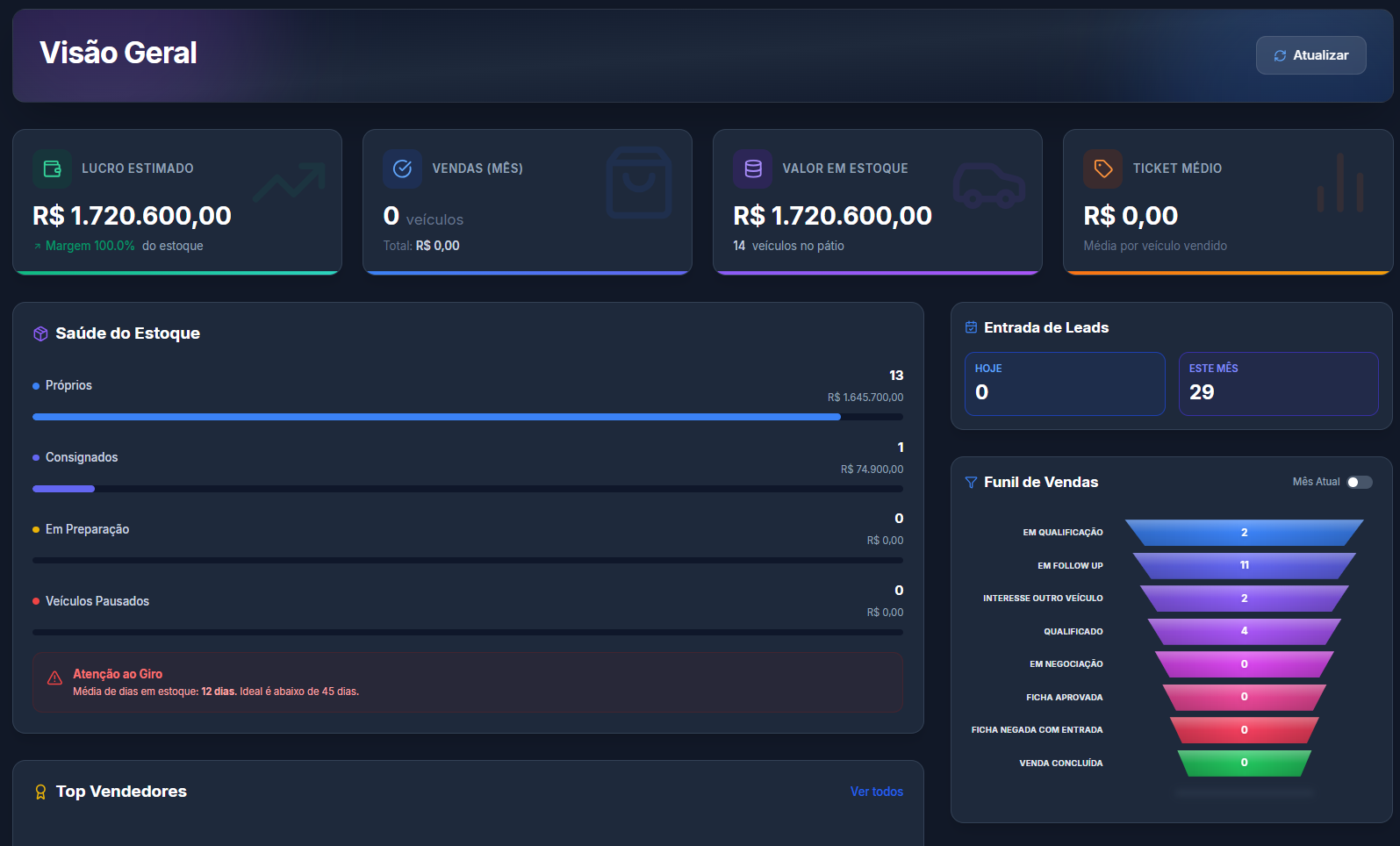Image resolution: width=1400 pixels, height=846 pixels.
Task: Open the Ver todos link
Action: pos(876,792)
